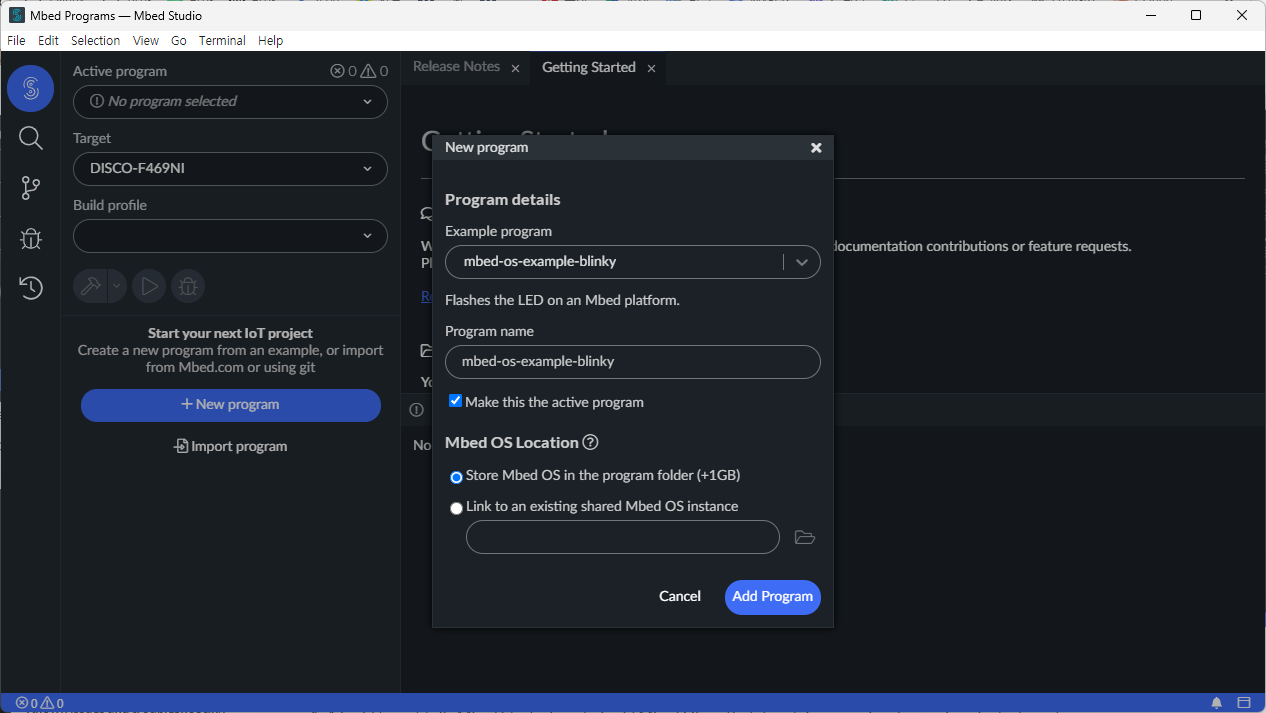Click the Mbed OS Location help icon
Image resolution: width=1266 pixels, height=713 pixels.
590,442
